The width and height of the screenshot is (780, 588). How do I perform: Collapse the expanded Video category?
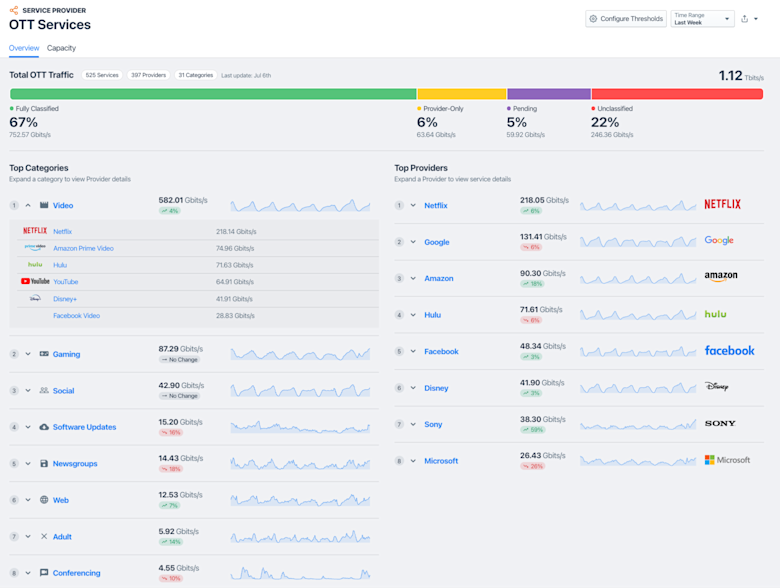[28, 205]
